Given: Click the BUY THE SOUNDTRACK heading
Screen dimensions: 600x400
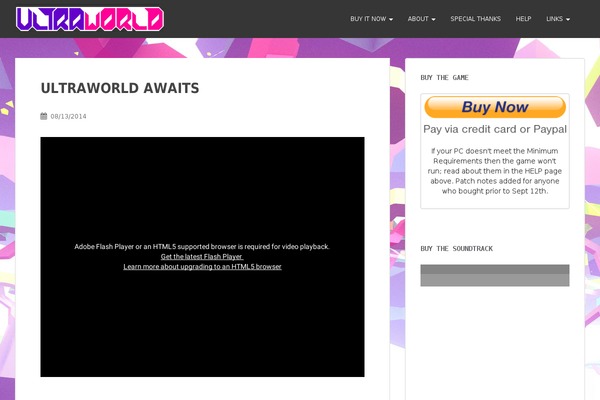Looking at the screenshot, I should point(457,249).
